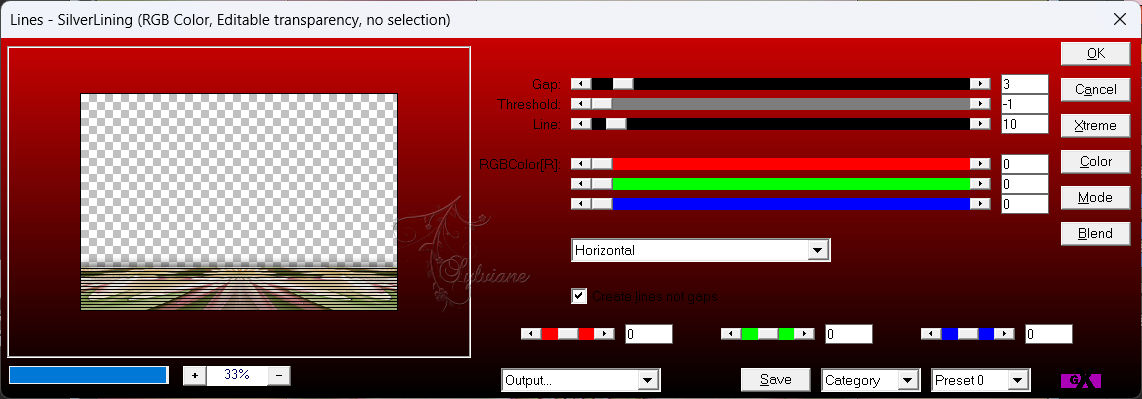Click the blue RGBColor slider right arrow

[980, 204]
